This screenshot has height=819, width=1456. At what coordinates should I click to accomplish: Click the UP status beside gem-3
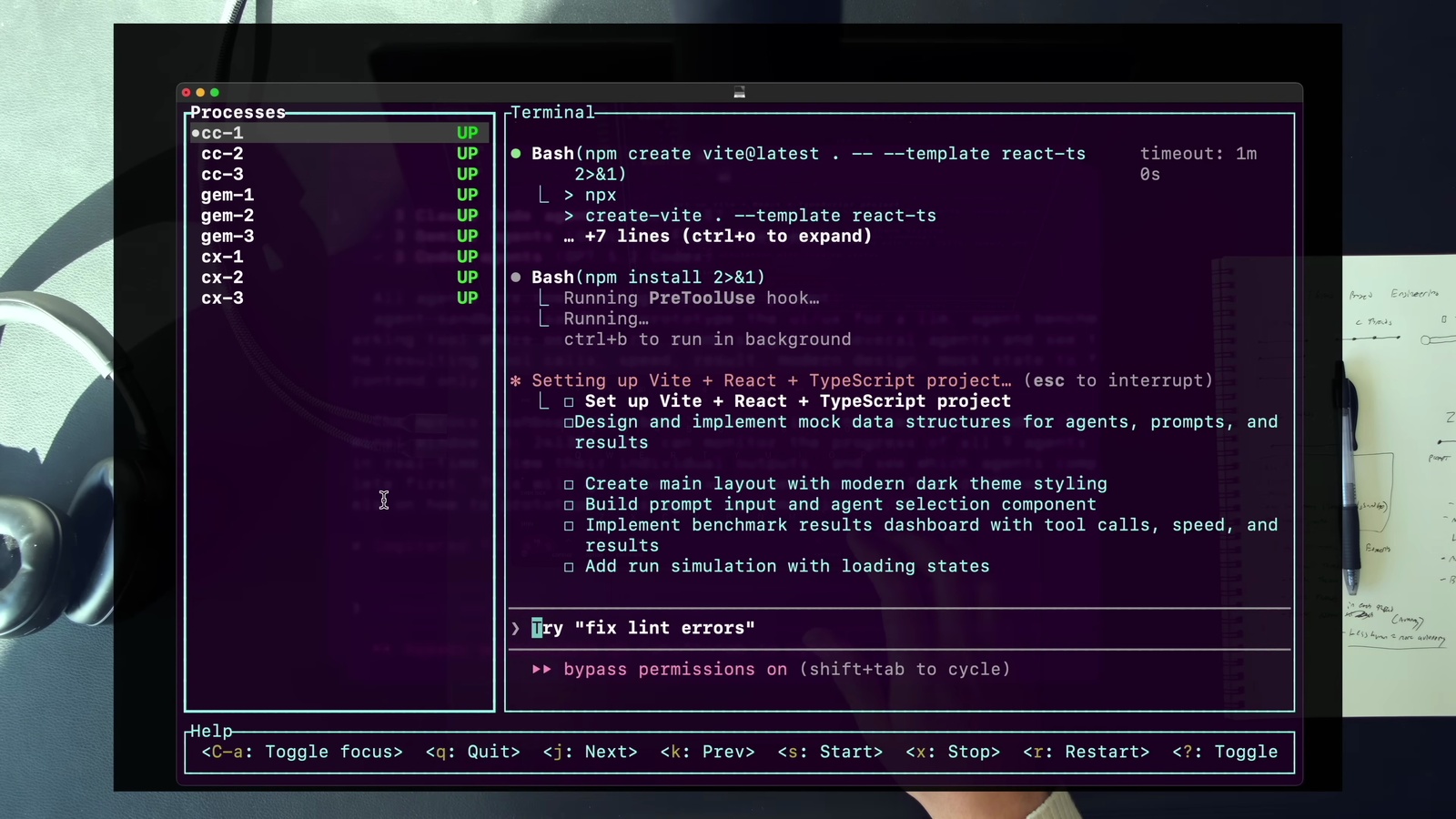[x=467, y=236]
